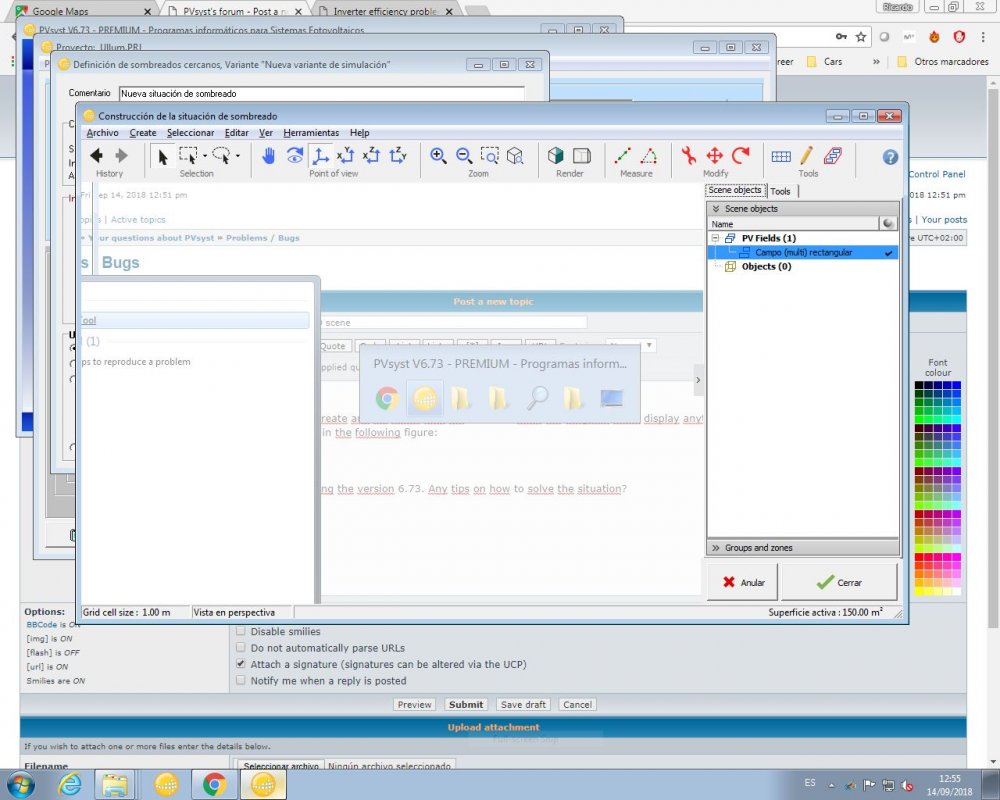Click the orbit eye view icon
This screenshot has height=800, width=1000.
tap(295, 155)
